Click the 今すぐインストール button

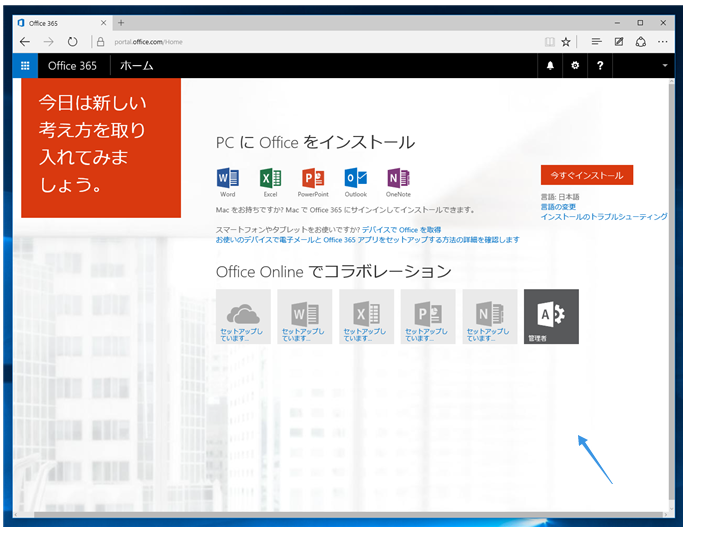pyautogui.click(x=587, y=175)
